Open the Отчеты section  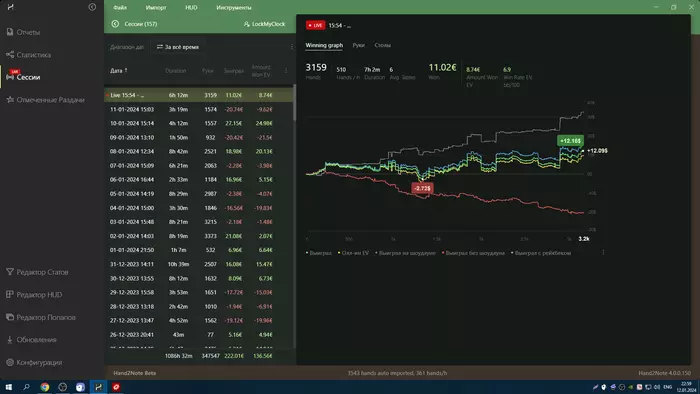[x=23, y=32]
